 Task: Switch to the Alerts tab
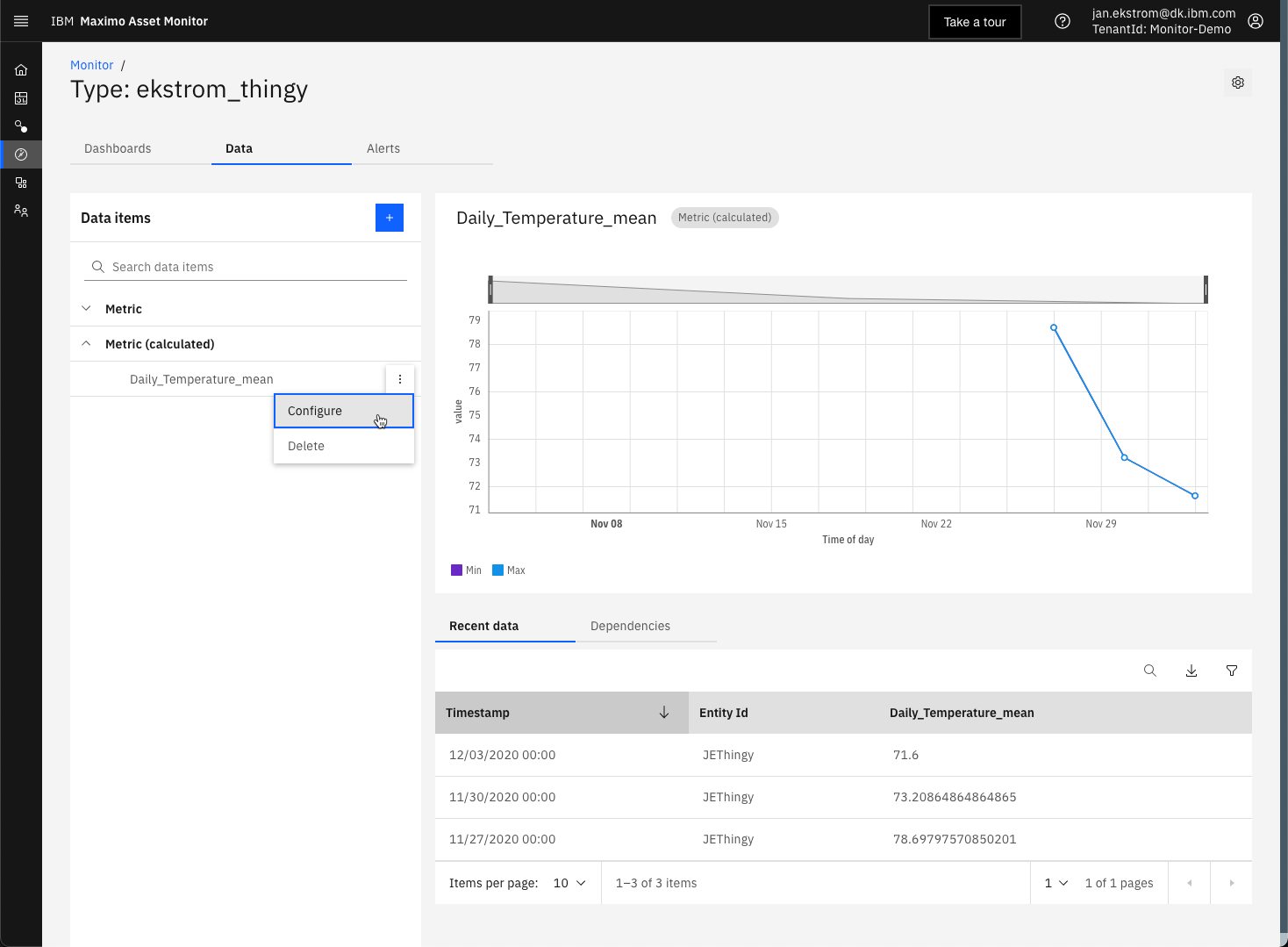[422, 148]
